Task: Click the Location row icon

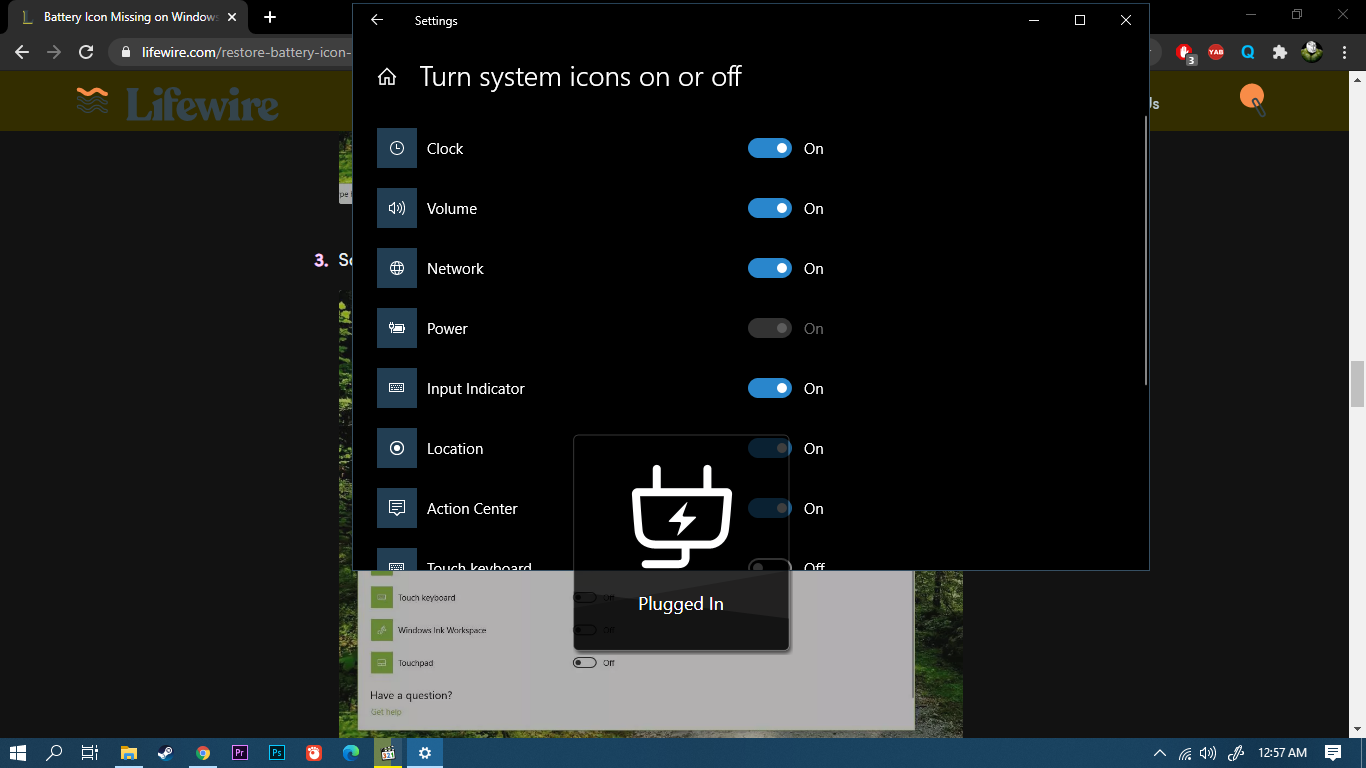Action: click(397, 448)
